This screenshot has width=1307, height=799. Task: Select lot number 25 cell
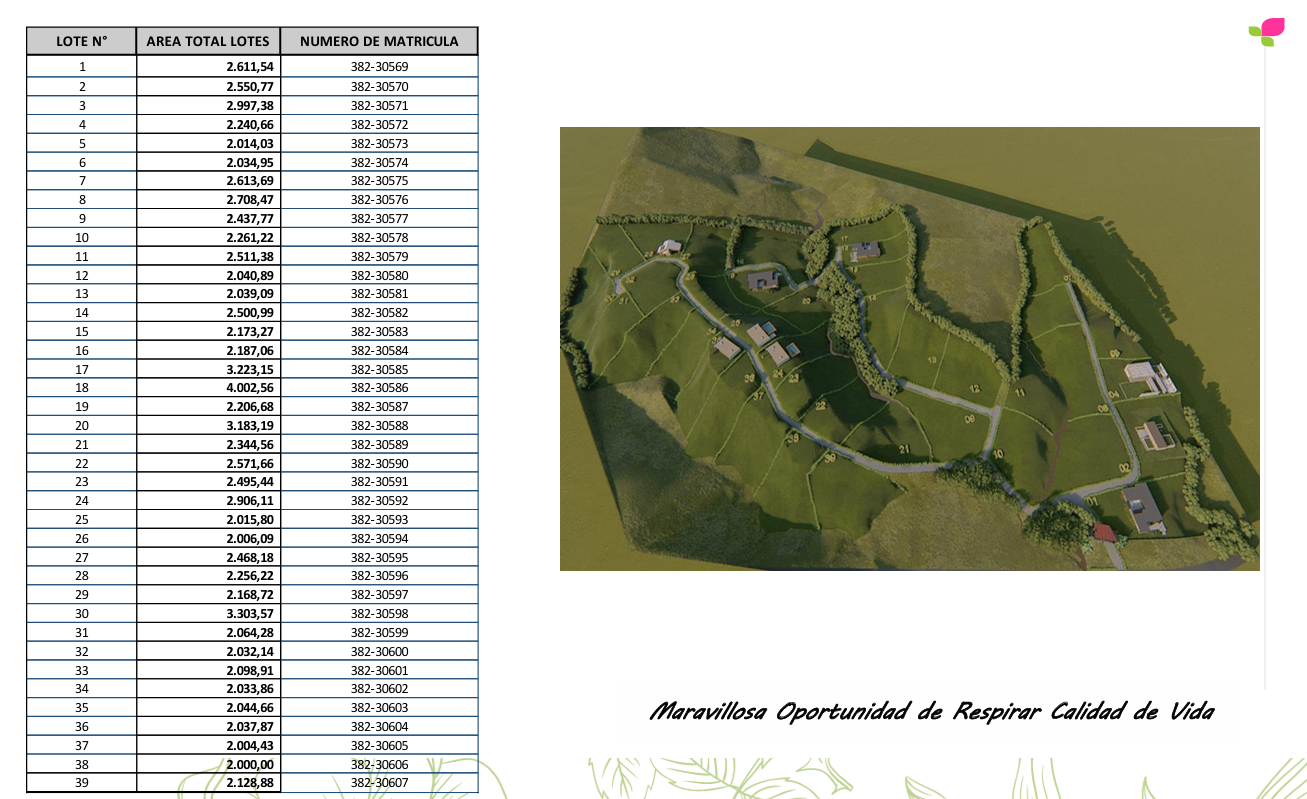tap(82, 520)
